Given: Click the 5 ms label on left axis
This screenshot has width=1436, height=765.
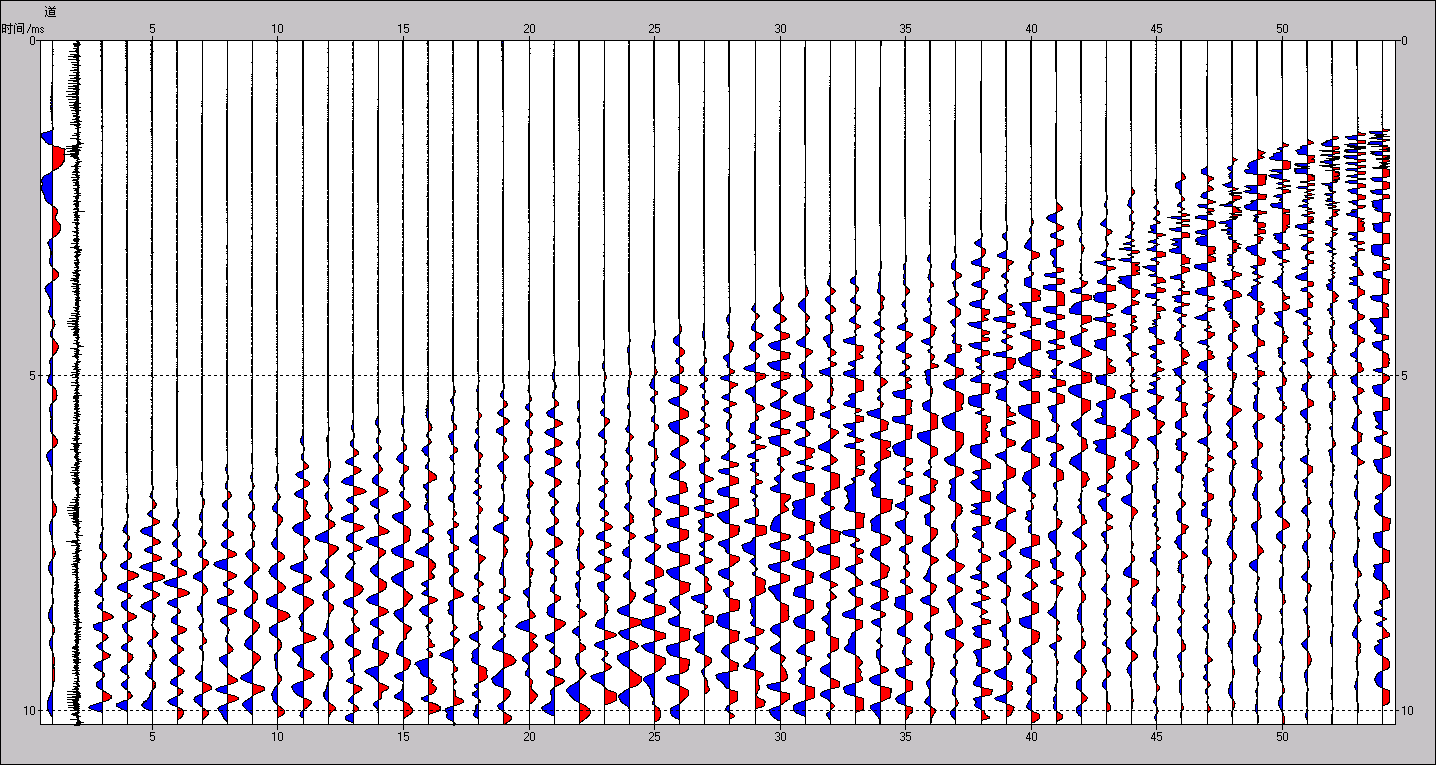Looking at the screenshot, I should [x=32, y=376].
